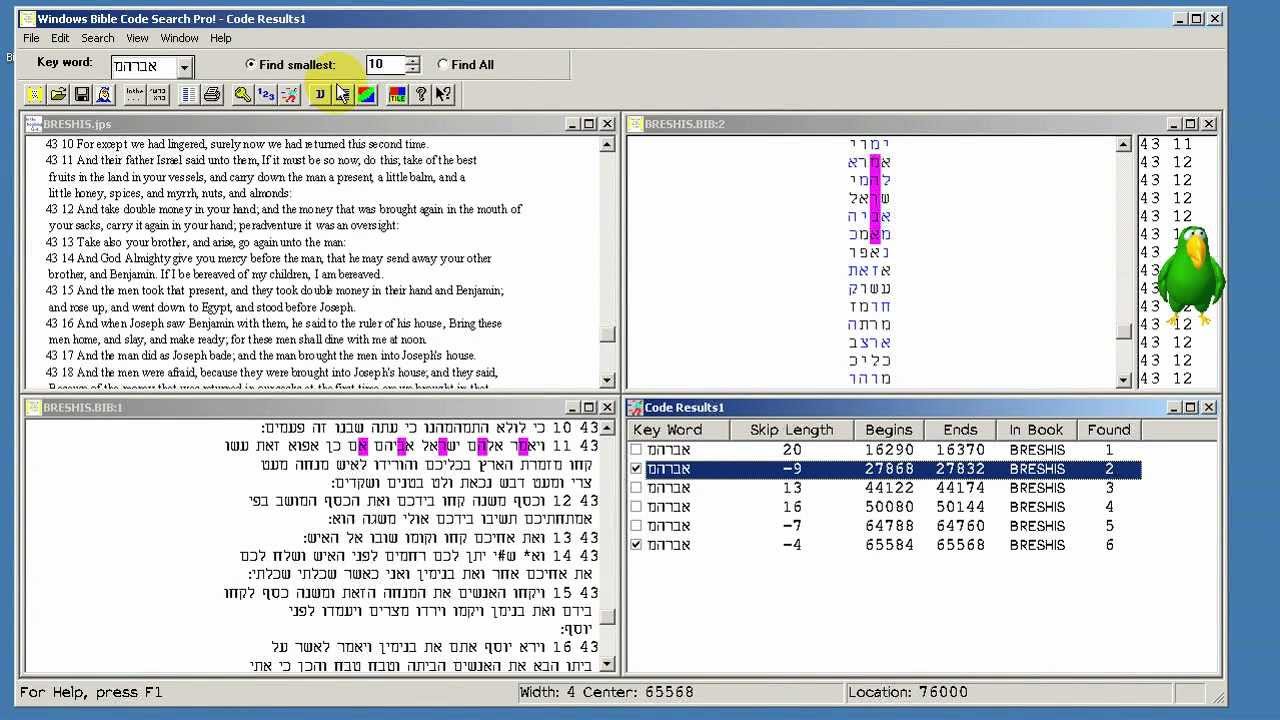
Task: Click the Save floppy disk icon
Action: click(x=82, y=94)
